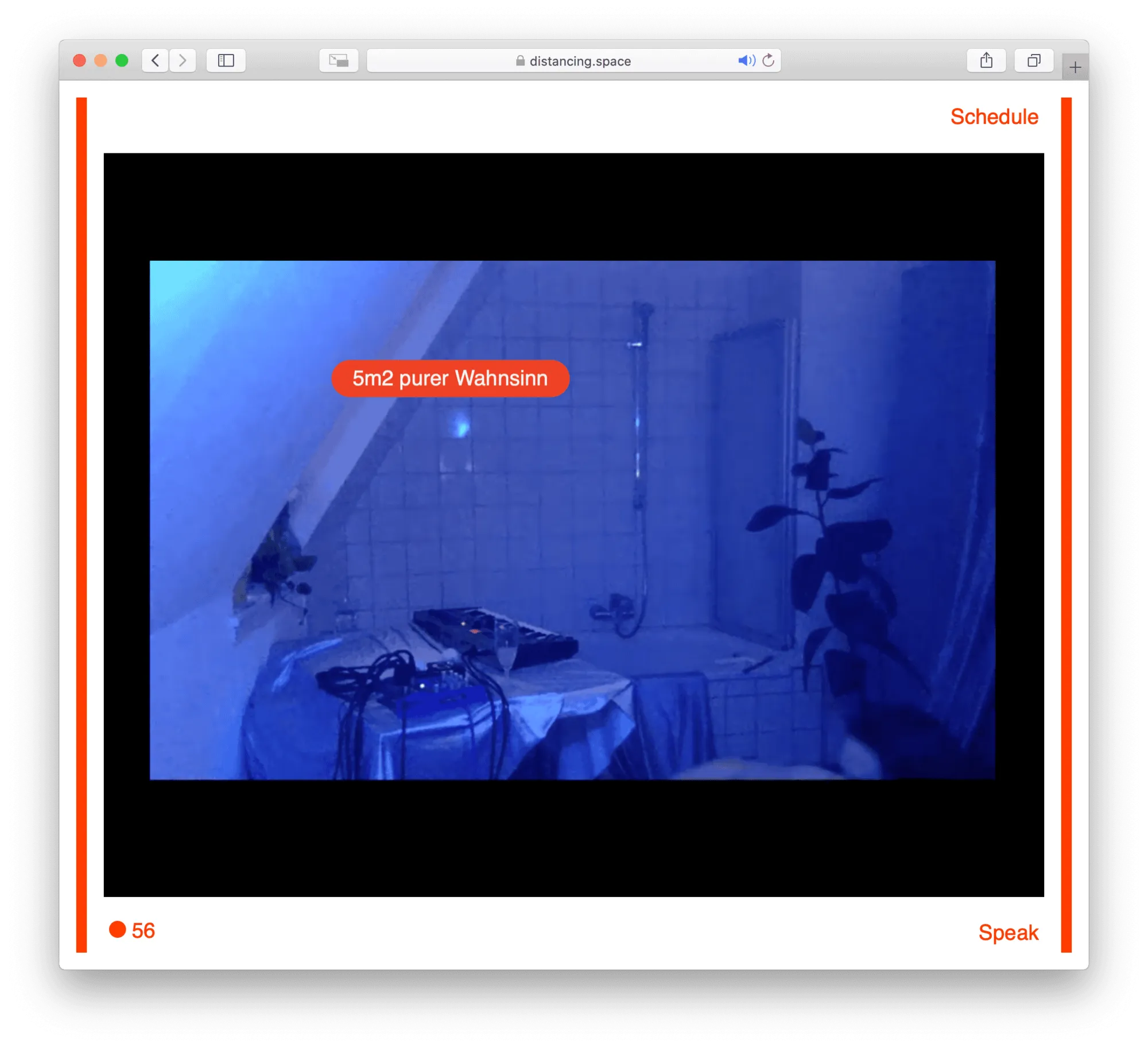Show the tab overview icon

coord(1033,60)
